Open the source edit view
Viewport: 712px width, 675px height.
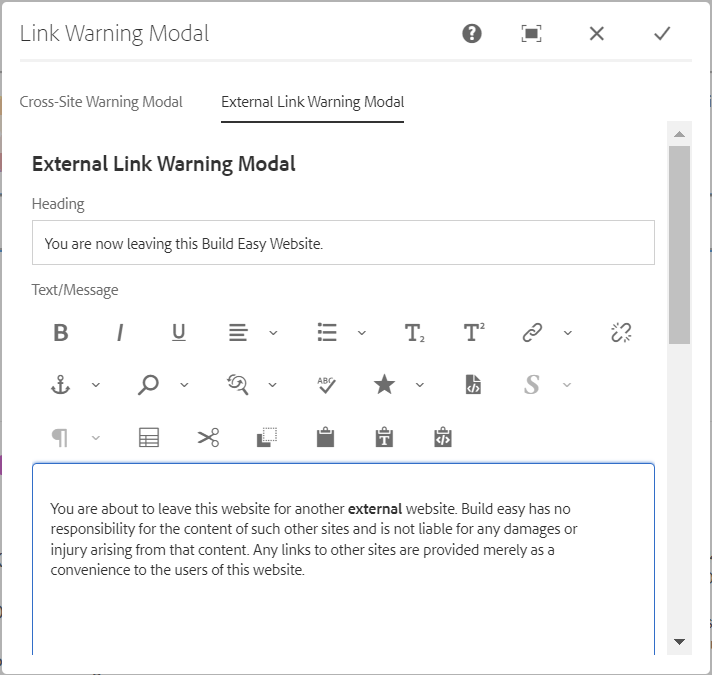coord(473,384)
